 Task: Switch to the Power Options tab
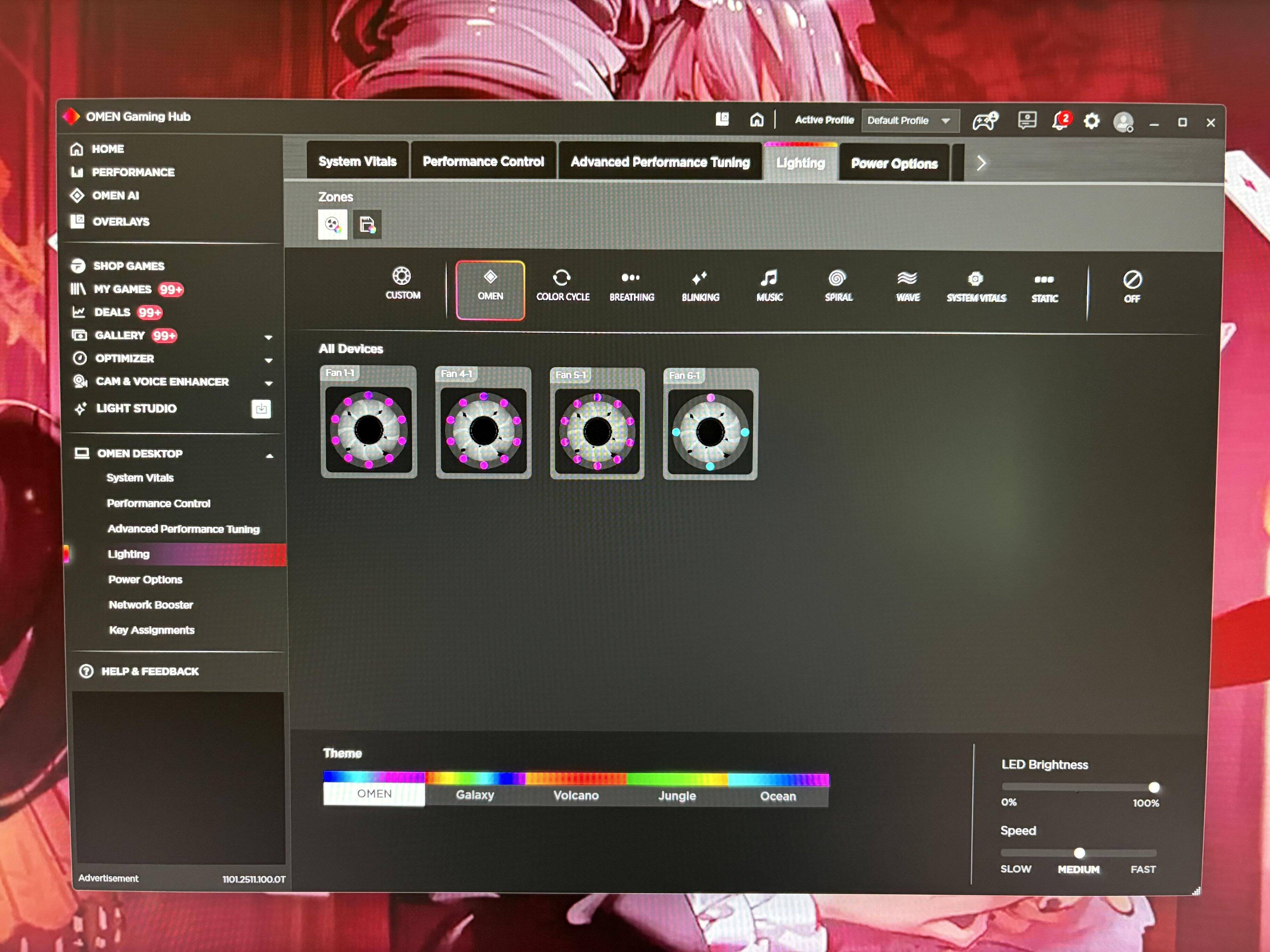coord(894,164)
